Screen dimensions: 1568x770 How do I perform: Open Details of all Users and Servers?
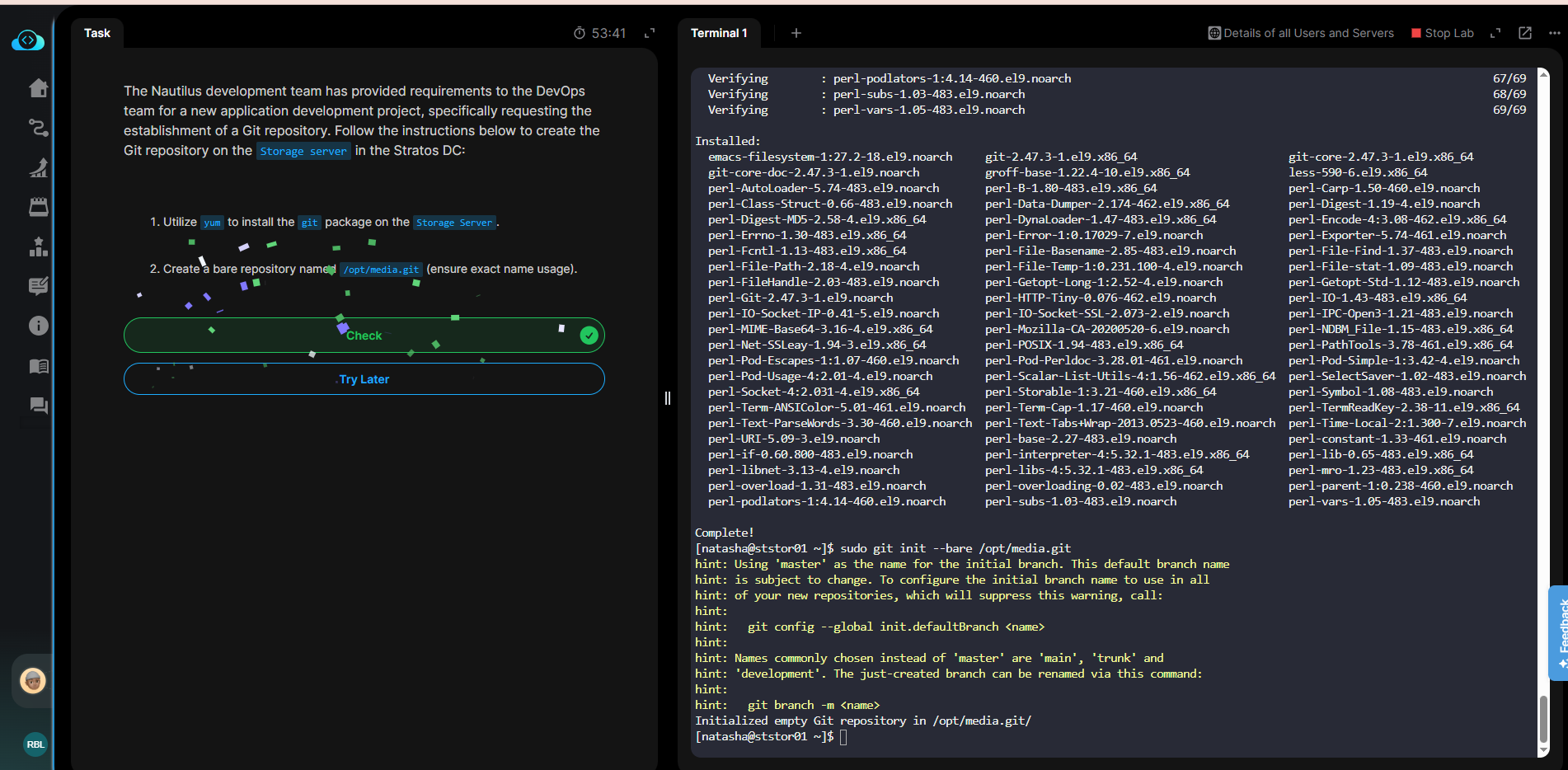point(1301,33)
